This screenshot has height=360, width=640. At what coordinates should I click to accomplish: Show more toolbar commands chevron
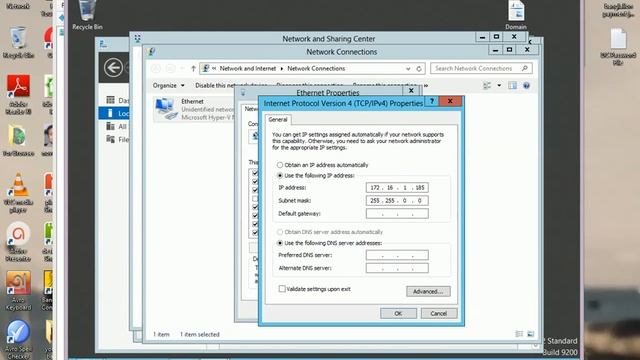point(426,85)
